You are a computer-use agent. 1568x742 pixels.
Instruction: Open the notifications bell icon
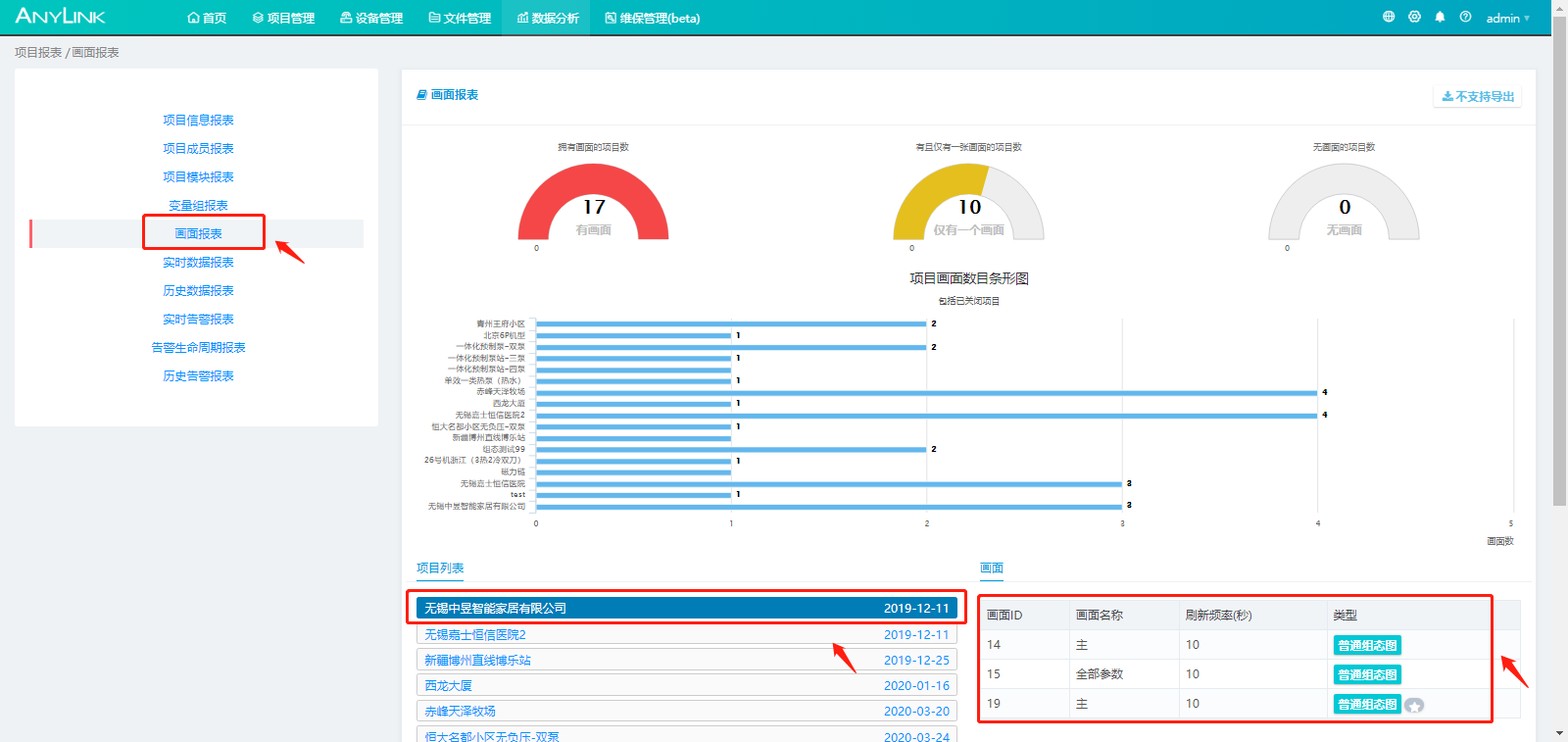1440,17
